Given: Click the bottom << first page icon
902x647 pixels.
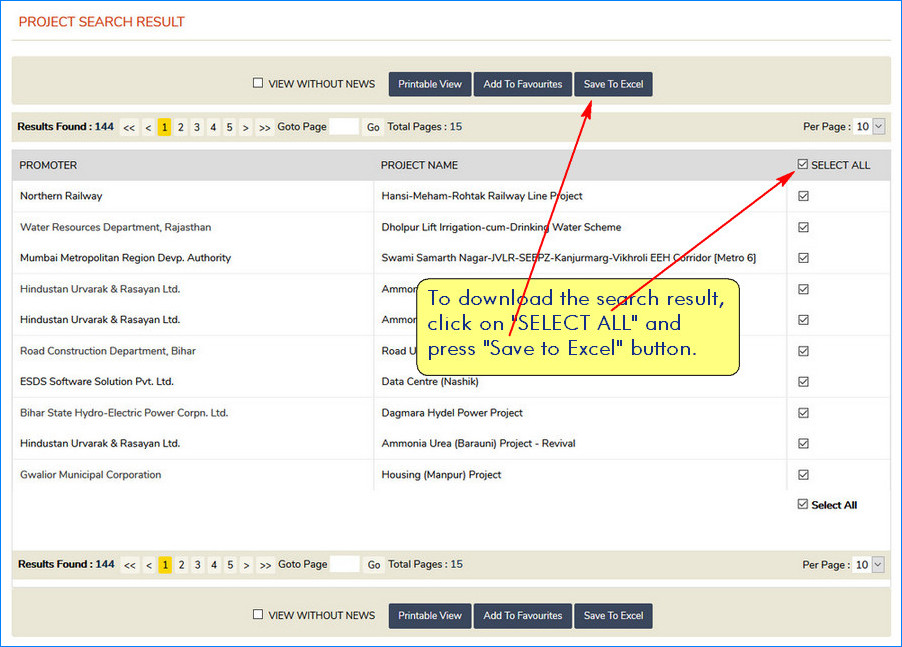Looking at the screenshot, I should [x=129, y=565].
